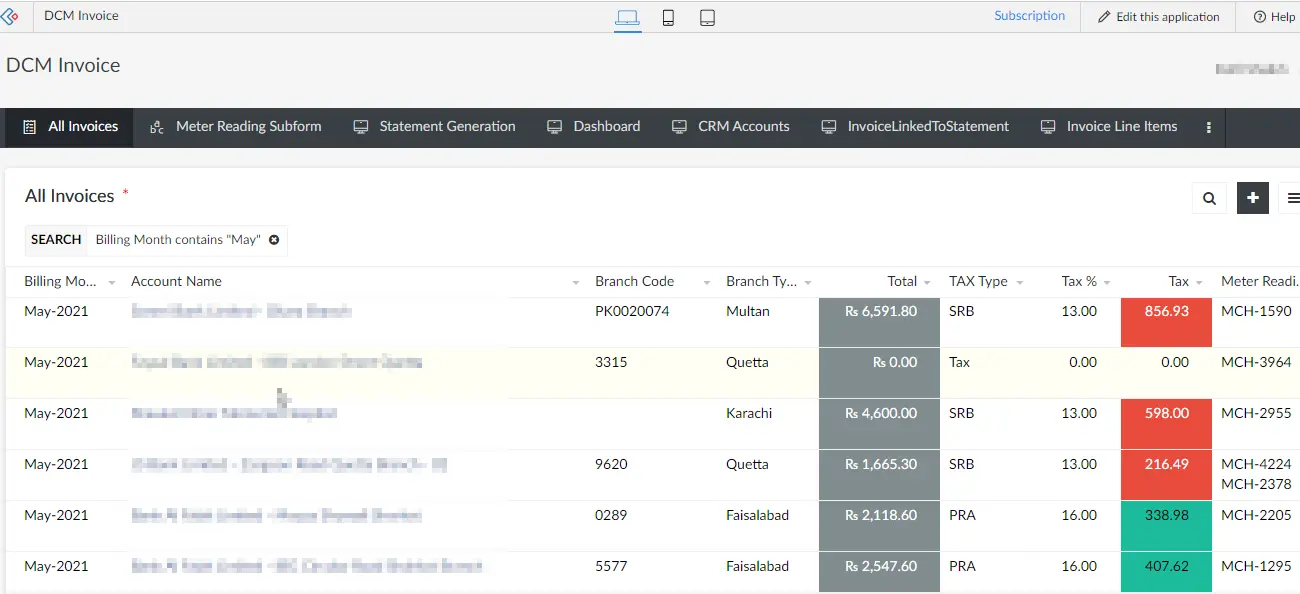
Task: Select the tablet layout preview icon
Action: click(x=707, y=17)
